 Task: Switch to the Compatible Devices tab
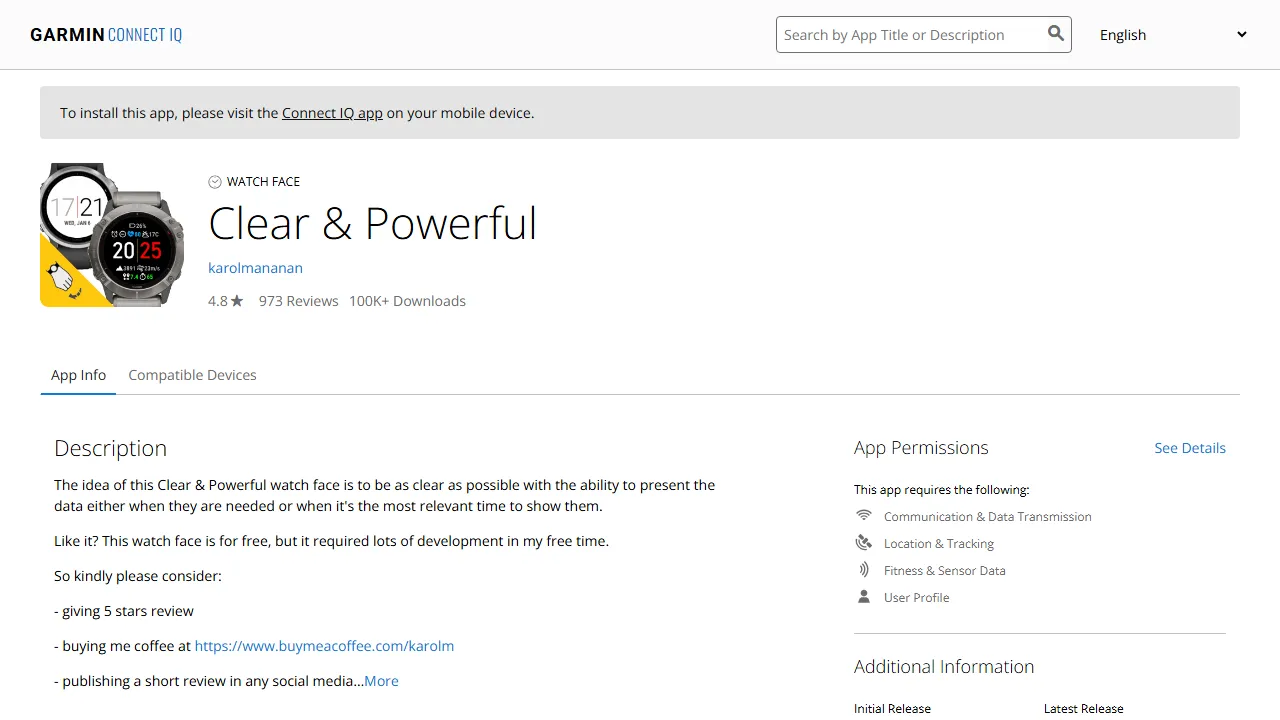point(192,375)
